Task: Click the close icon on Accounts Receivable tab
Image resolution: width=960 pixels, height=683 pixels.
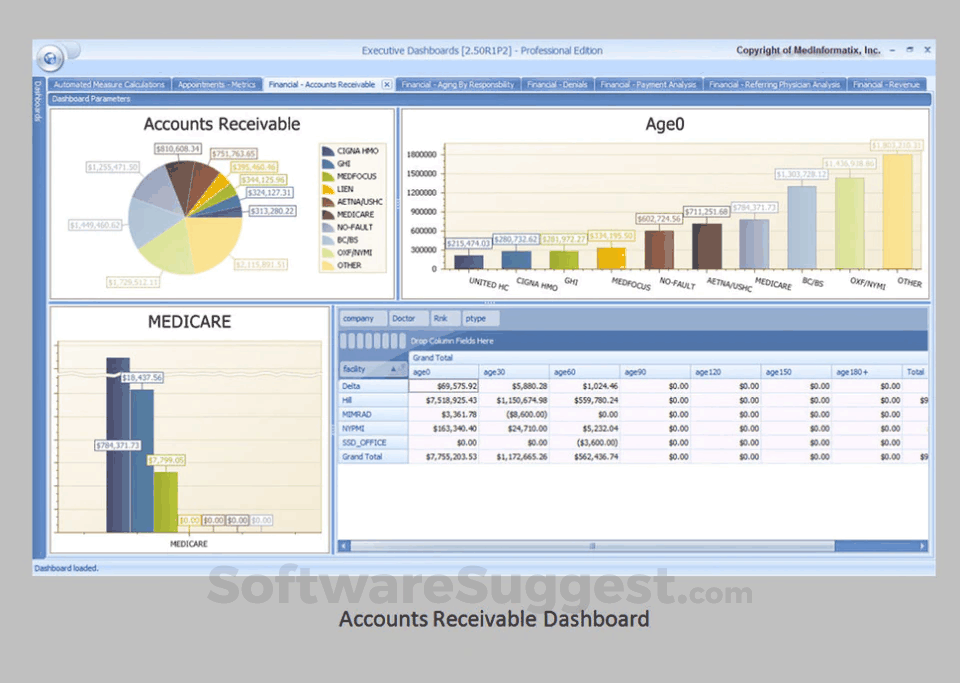Action: coord(387,84)
